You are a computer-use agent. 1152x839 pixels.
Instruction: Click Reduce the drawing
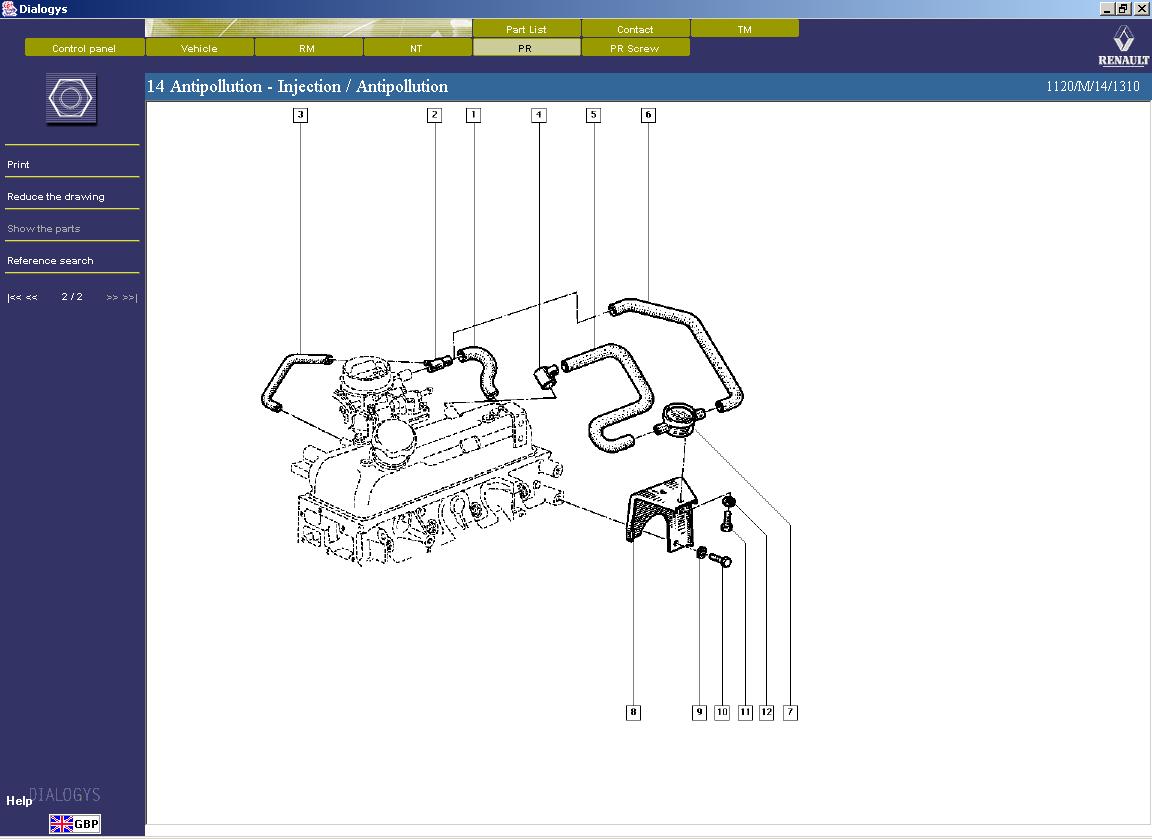coord(56,197)
